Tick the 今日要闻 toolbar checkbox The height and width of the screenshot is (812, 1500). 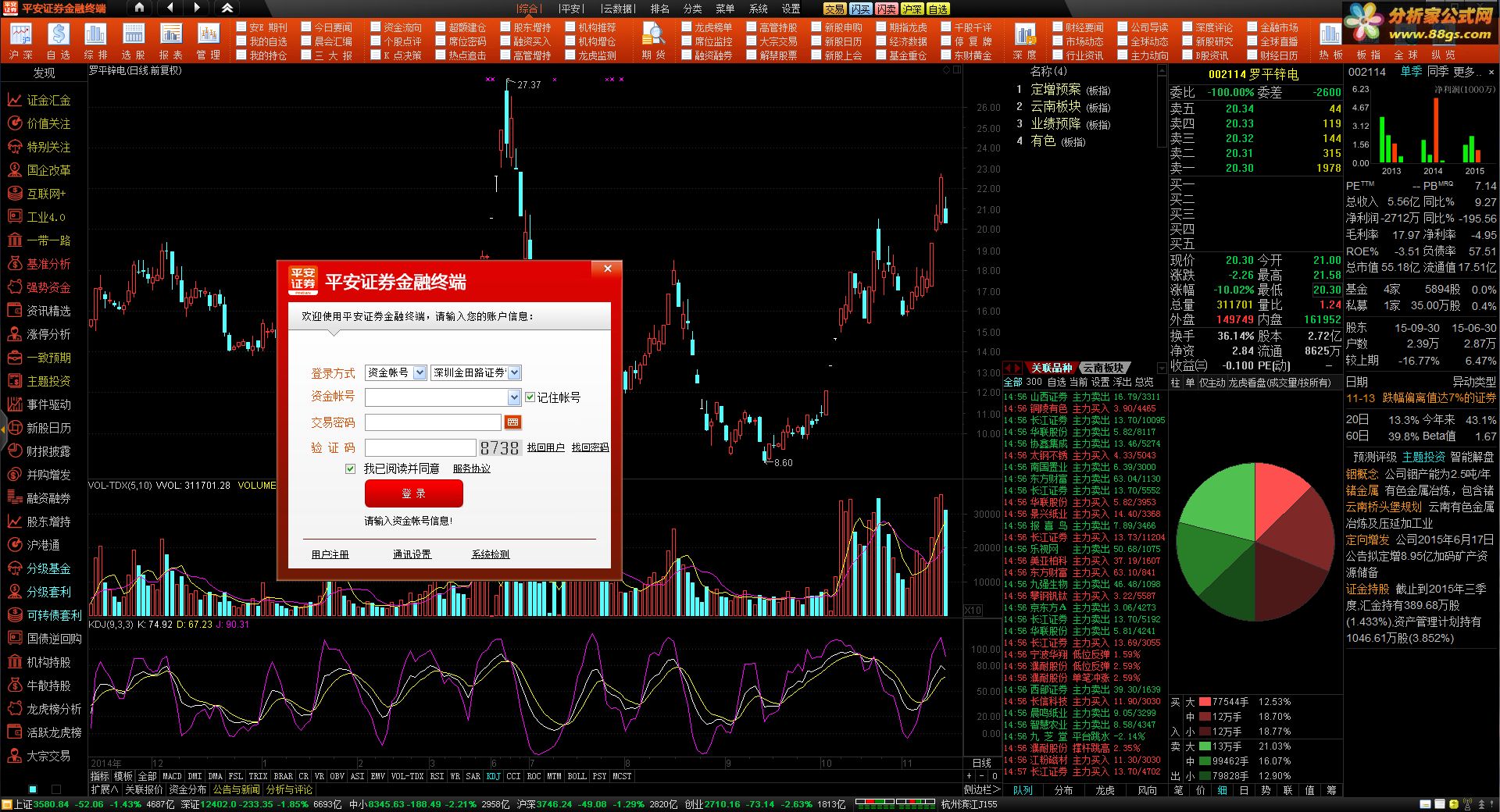[x=306, y=27]
